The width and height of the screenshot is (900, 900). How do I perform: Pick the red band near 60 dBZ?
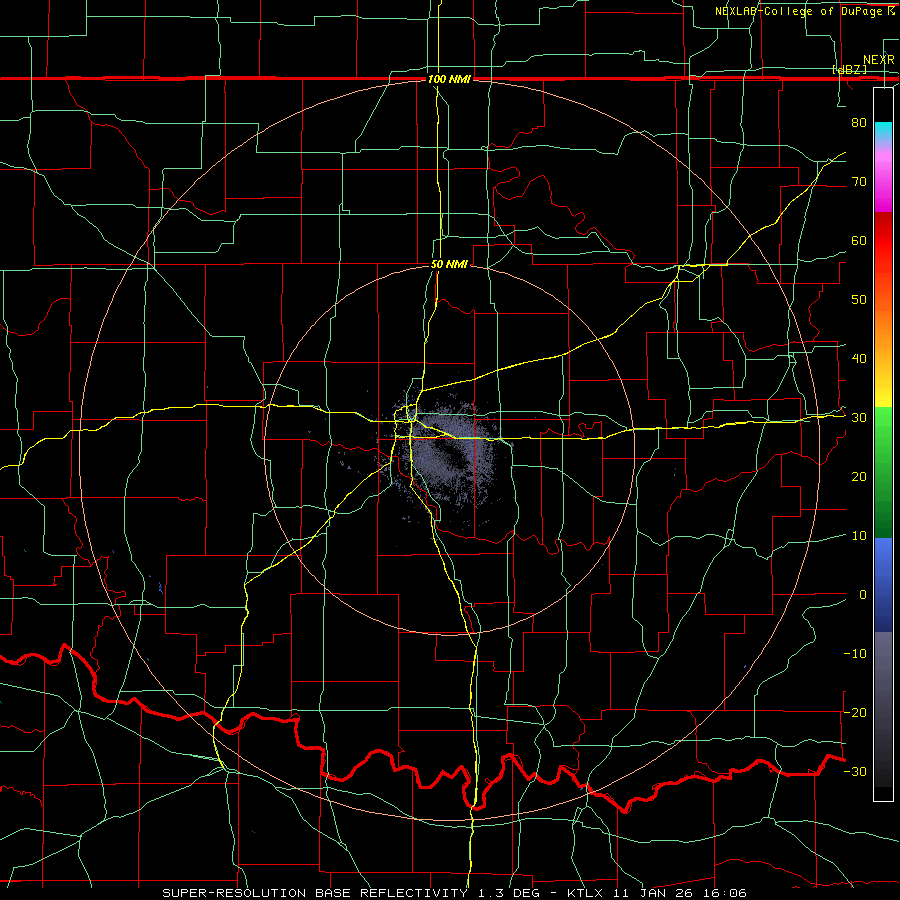[x=883, y=240]
